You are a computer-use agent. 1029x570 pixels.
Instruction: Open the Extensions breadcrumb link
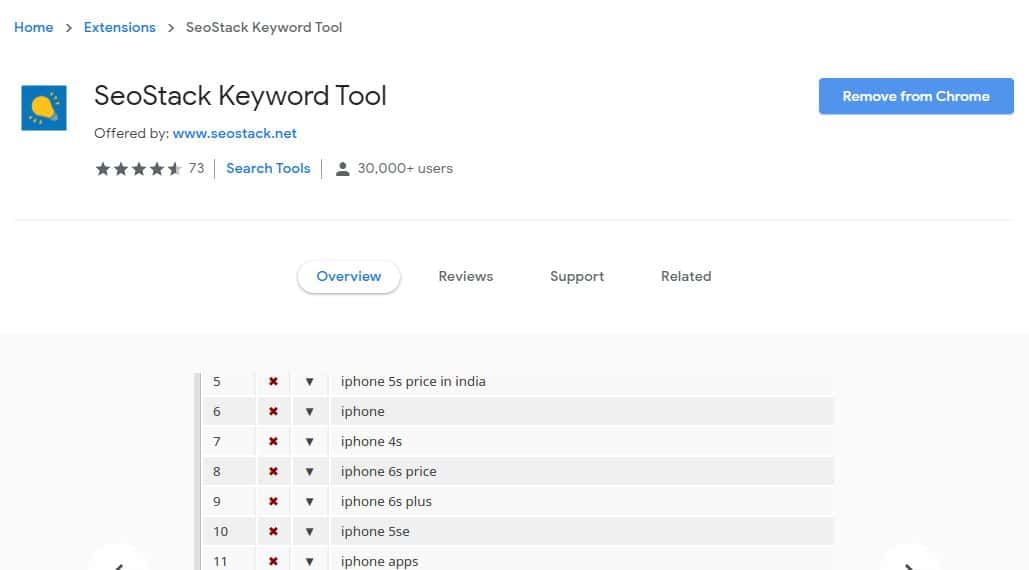pos(119,28)
